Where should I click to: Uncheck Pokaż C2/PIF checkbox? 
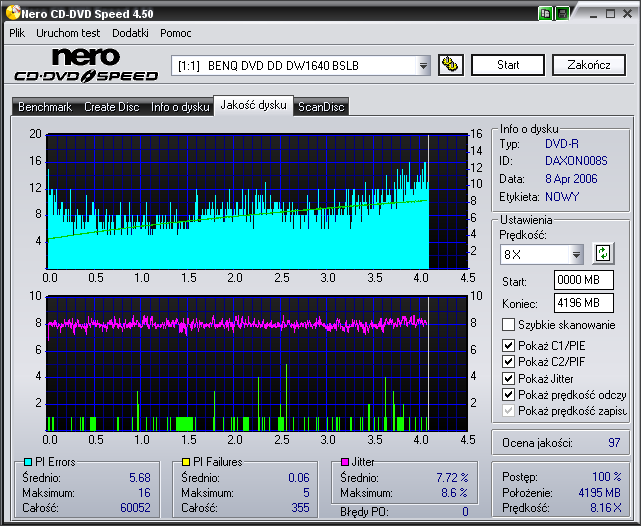[x=508, y=362]
